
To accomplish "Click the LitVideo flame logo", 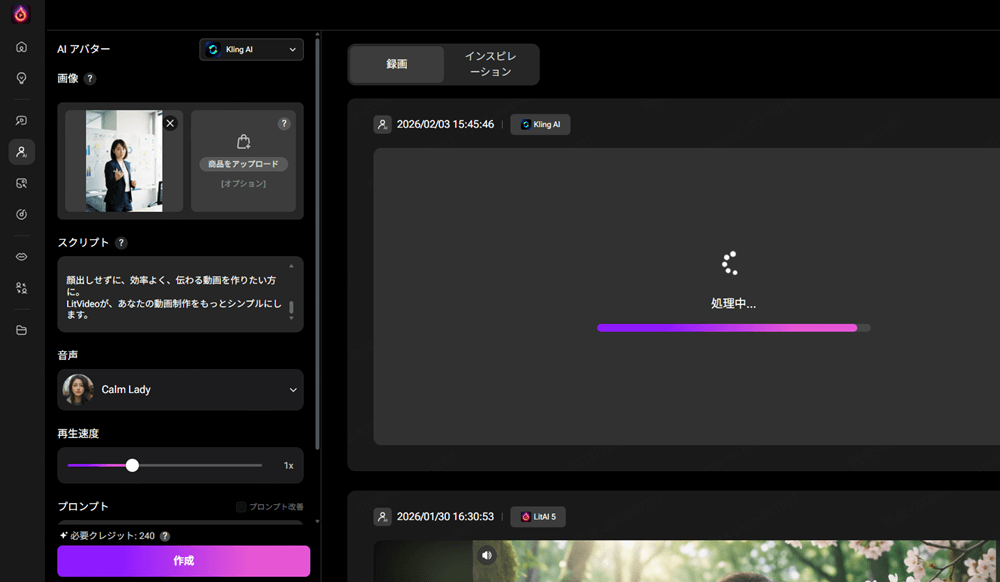I will point(21,14).
